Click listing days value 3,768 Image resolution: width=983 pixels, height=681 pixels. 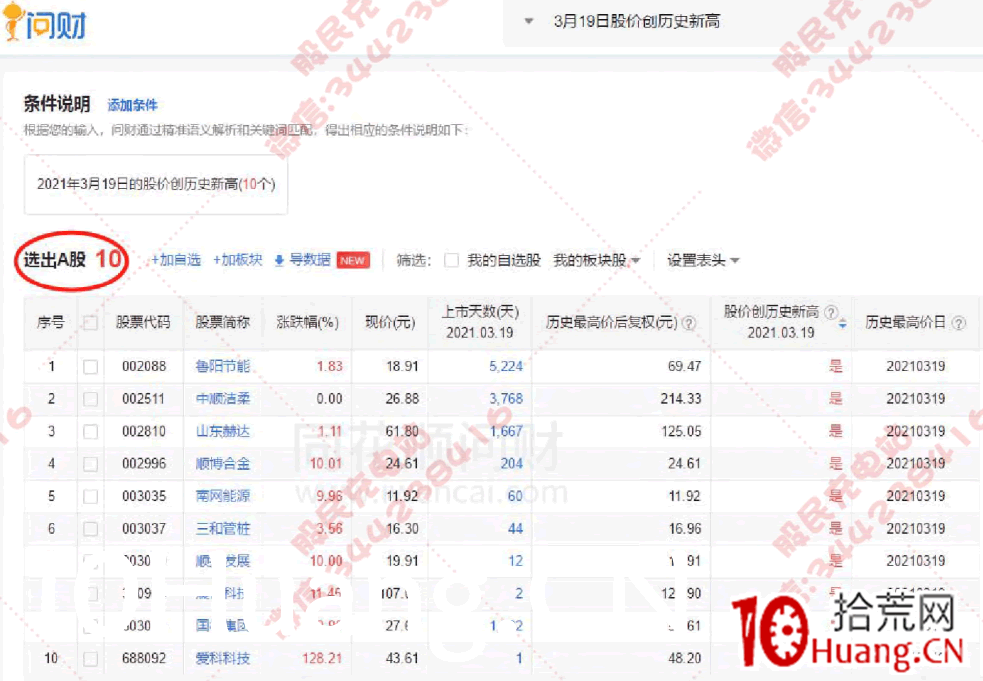tap(506, 399)
